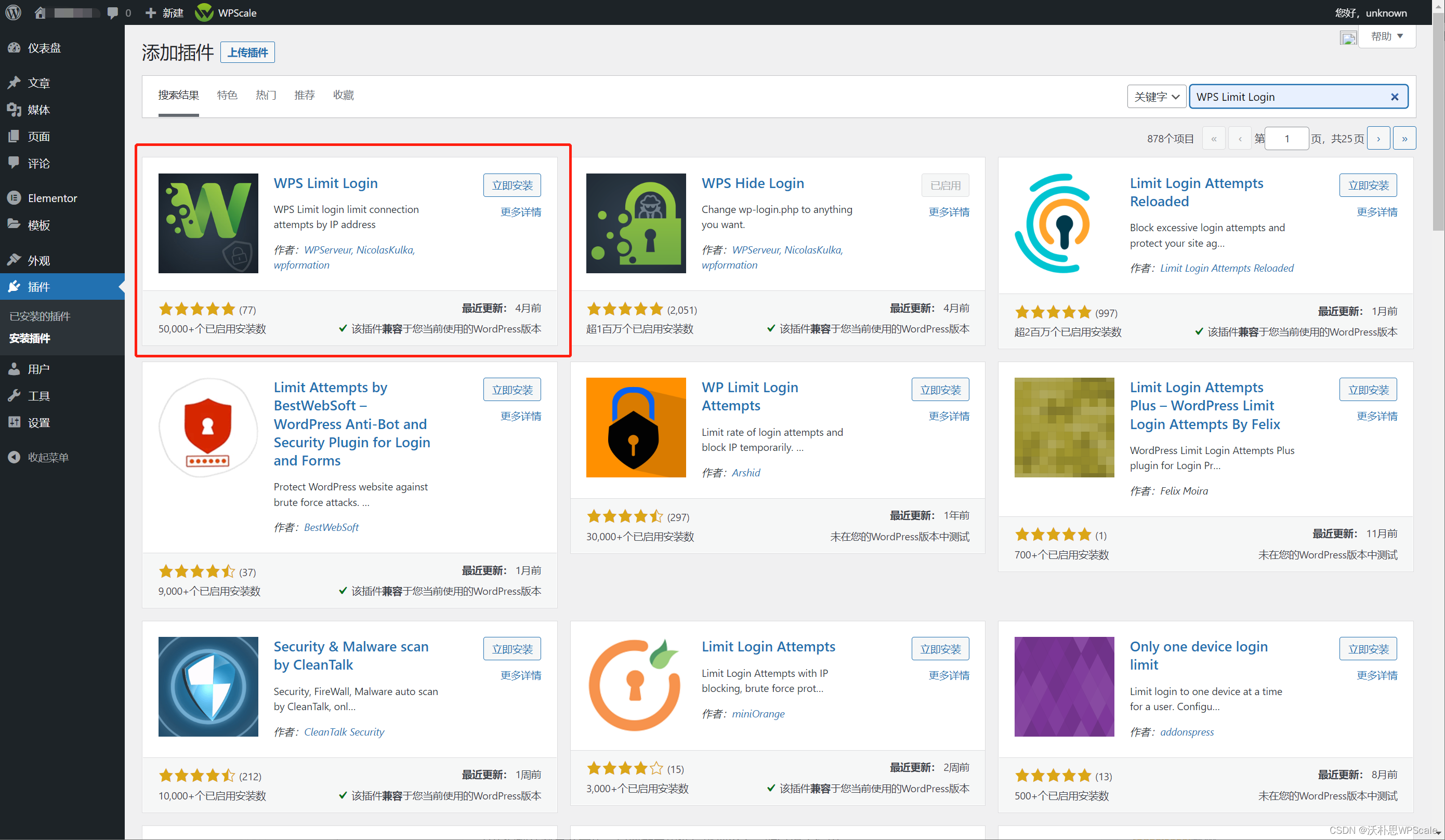
Task: Expand the 帮助 help dropdown
Action: pos(1386,36)
